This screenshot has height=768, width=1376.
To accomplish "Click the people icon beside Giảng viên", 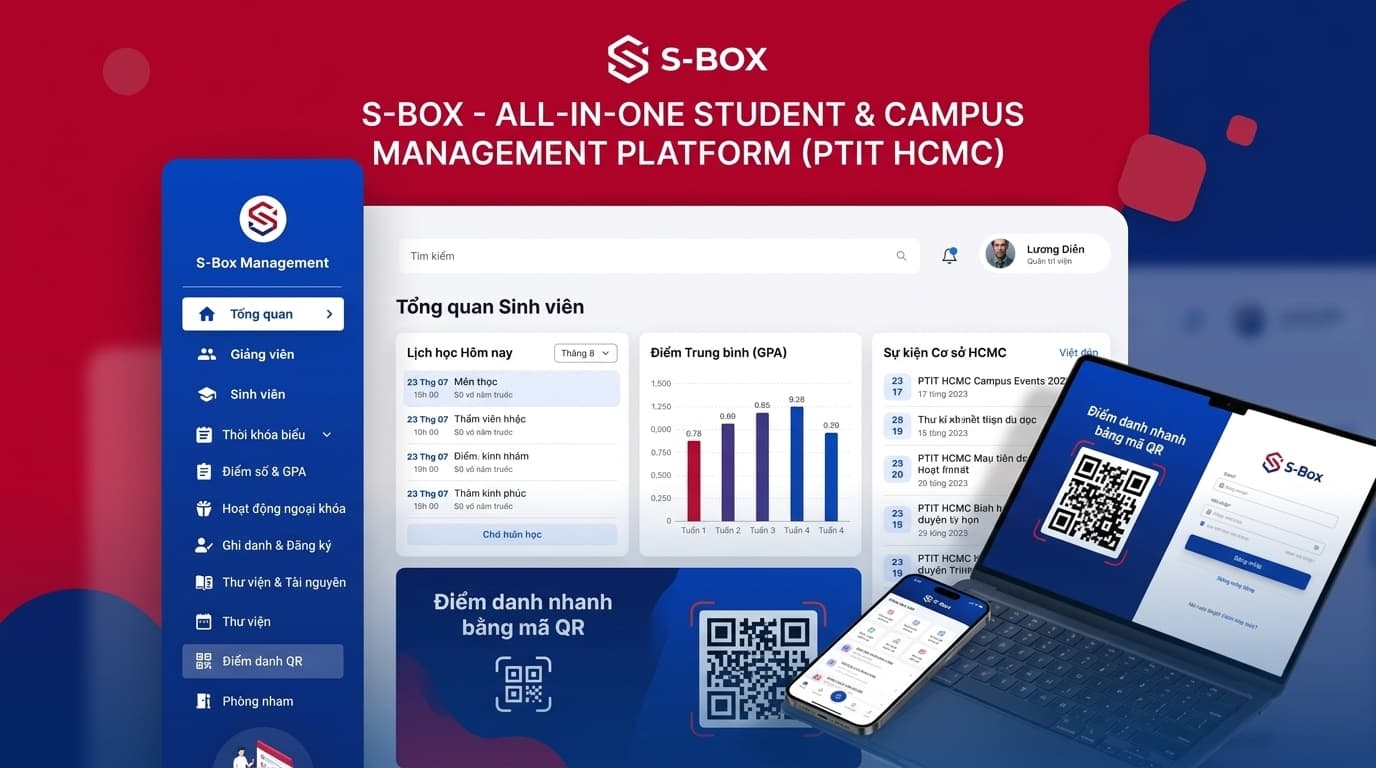I will coord(207,354).
